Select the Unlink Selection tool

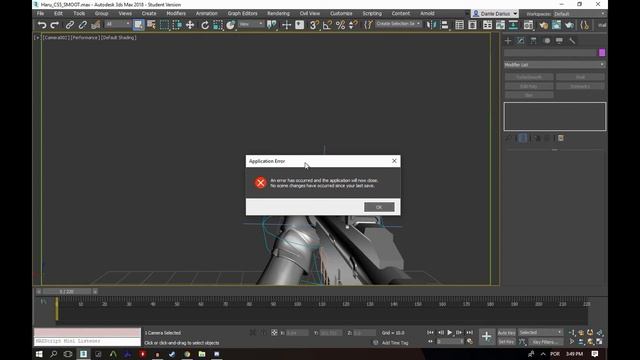[82, 25]
